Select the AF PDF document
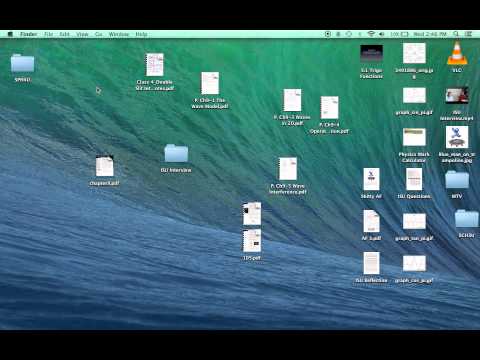Image resolution: width=480 pixels, height=360 pixels. [x=371, y=221]
